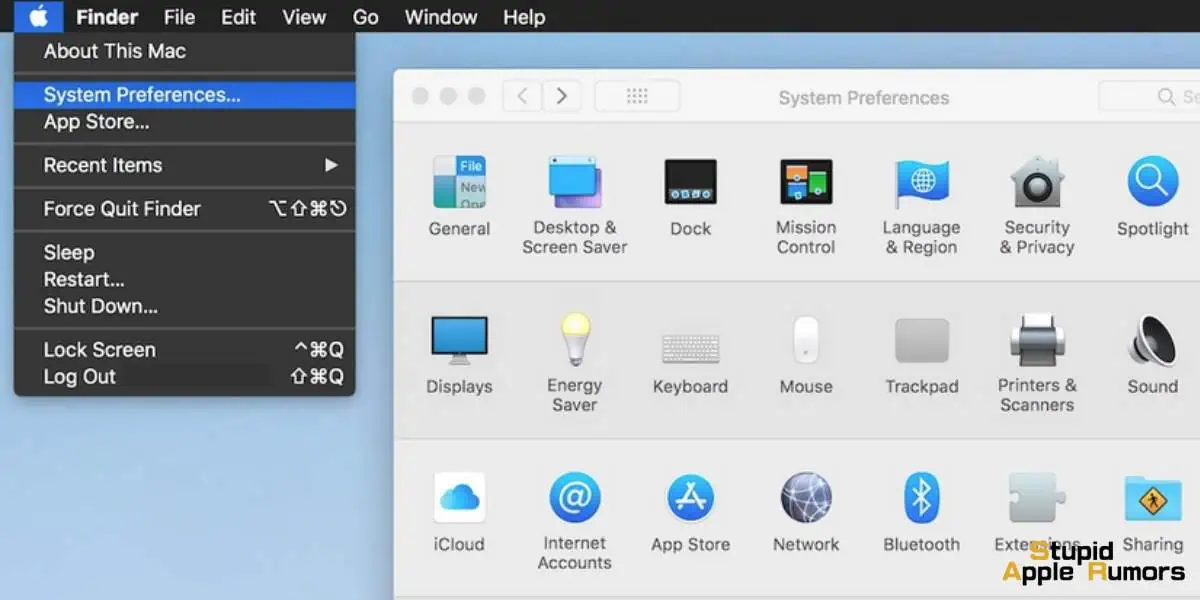Choose Restart… from the Apple menu
Image resolution: width=1200 pixels, height=600 pixels.
185,279
